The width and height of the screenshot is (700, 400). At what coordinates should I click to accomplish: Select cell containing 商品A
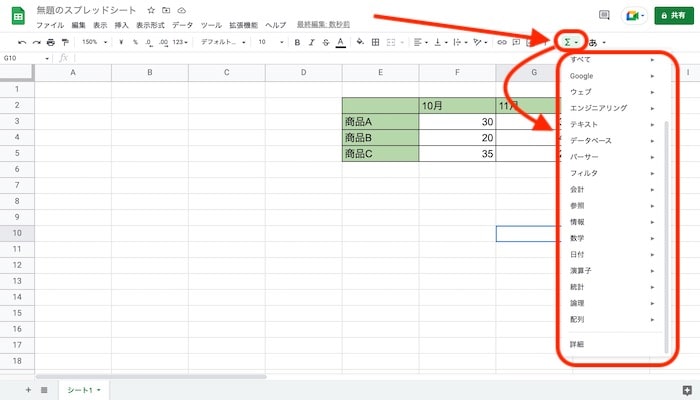(380, 121)
